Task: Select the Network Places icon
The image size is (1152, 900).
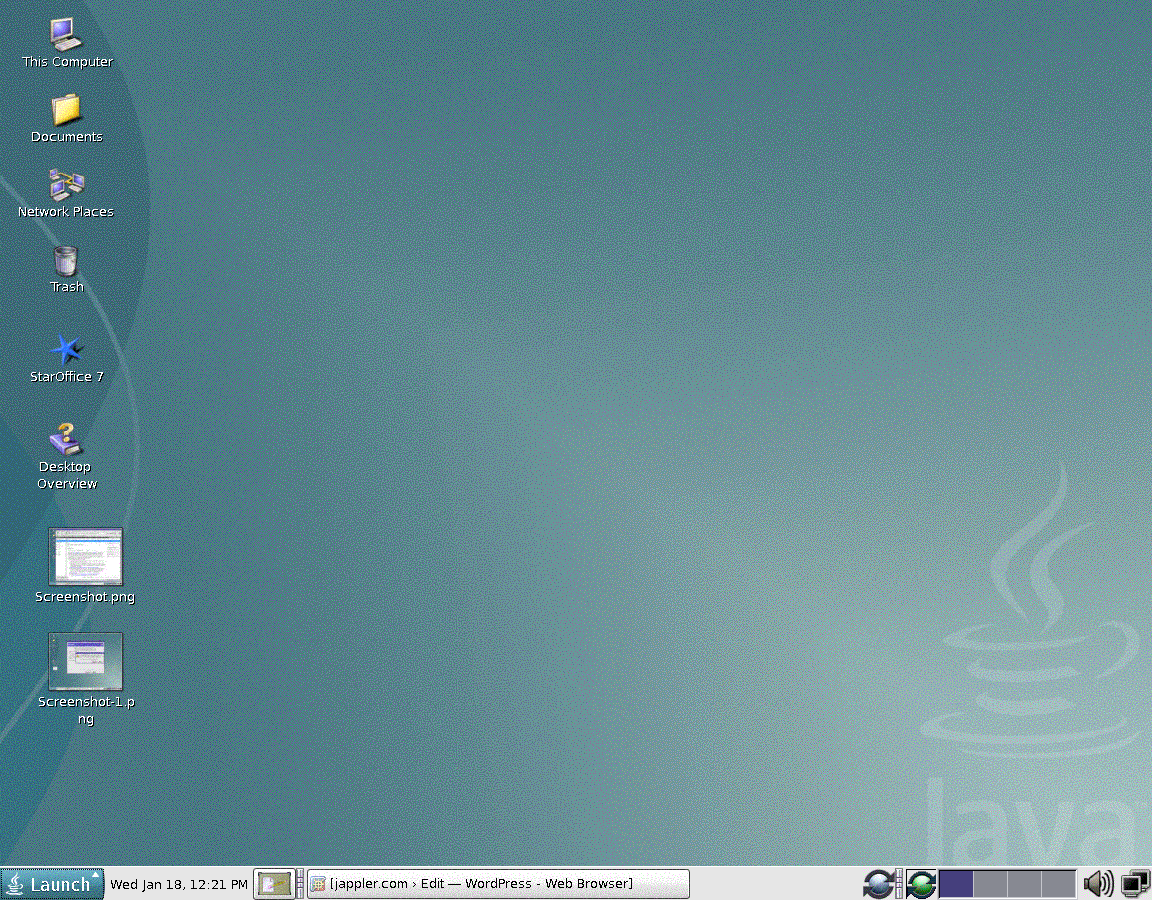Action: coord(66,184)
